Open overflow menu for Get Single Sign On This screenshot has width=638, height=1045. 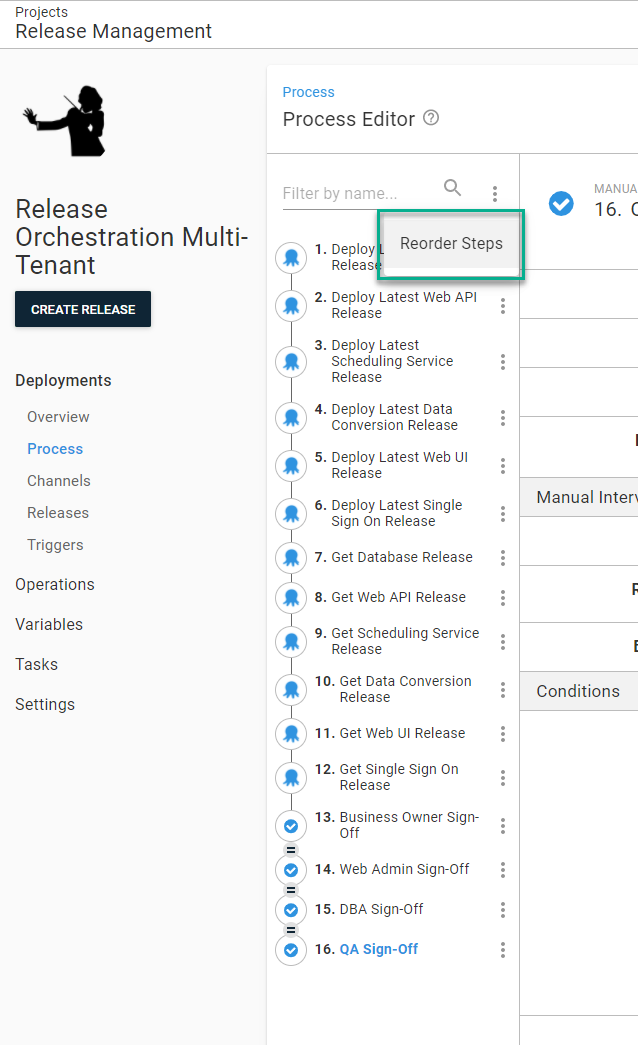tap(503, 777)
